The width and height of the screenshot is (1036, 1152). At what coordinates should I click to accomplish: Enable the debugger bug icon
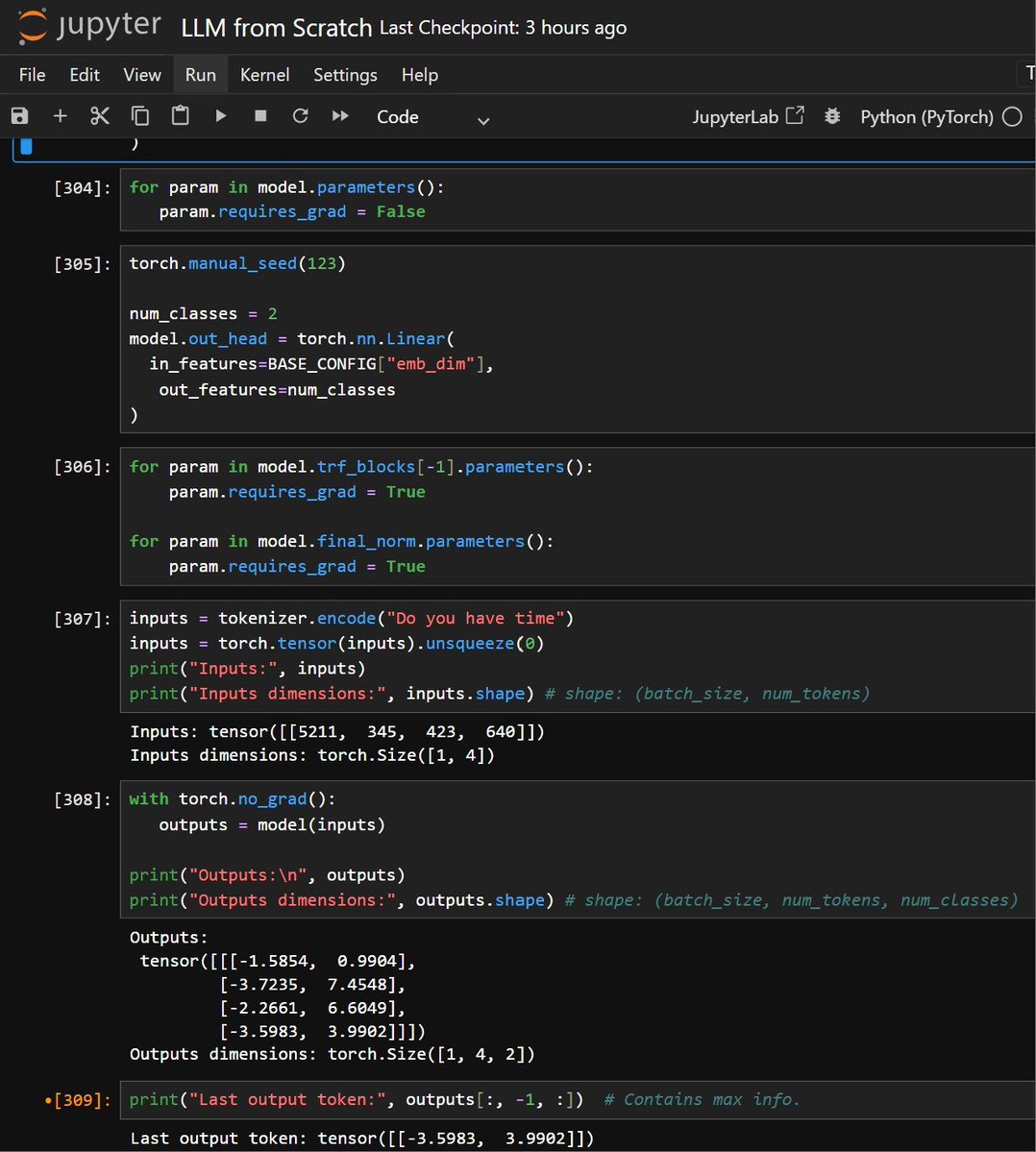coord(831,116)
